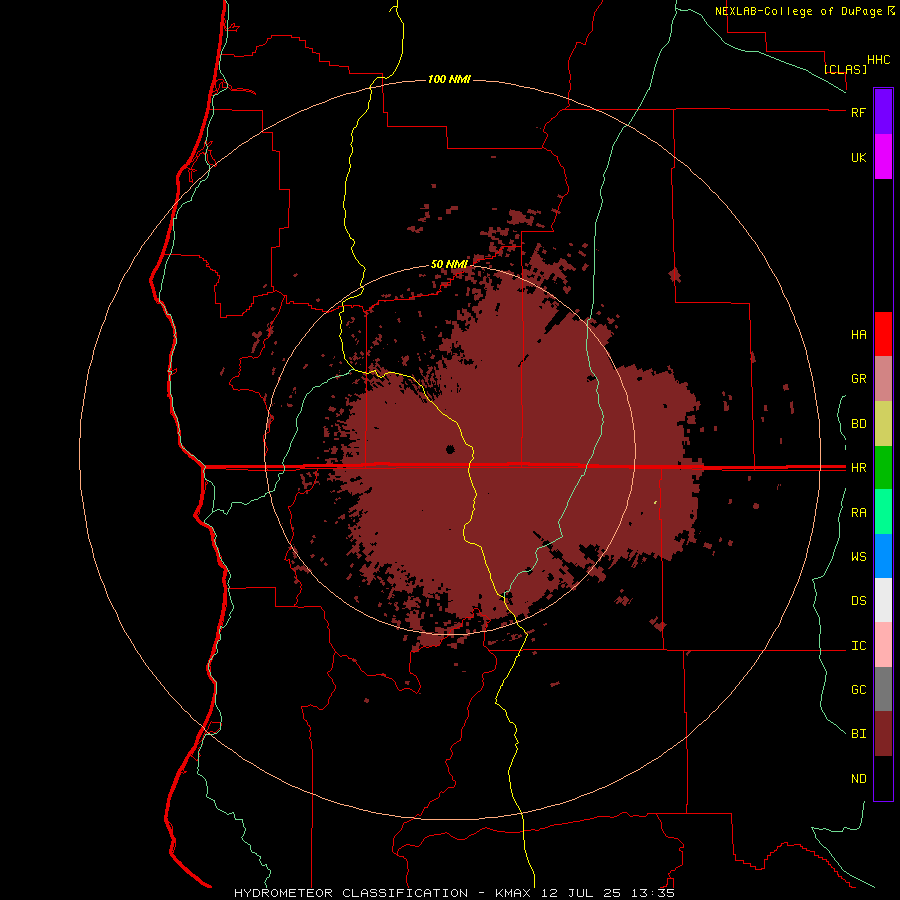The height and width of the screenshot is (900, 900).
Task: Click the BD yellow legend swatch
Action: coord(883,424)
